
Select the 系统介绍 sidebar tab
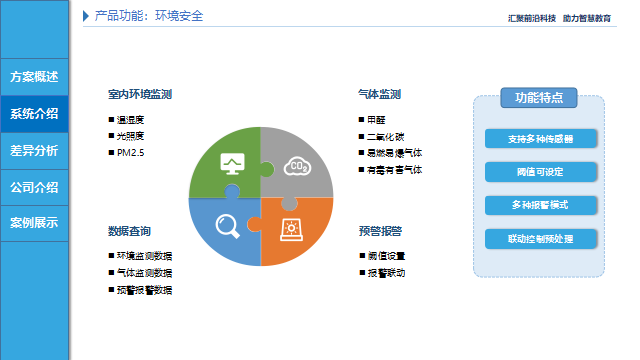[34, 114]
